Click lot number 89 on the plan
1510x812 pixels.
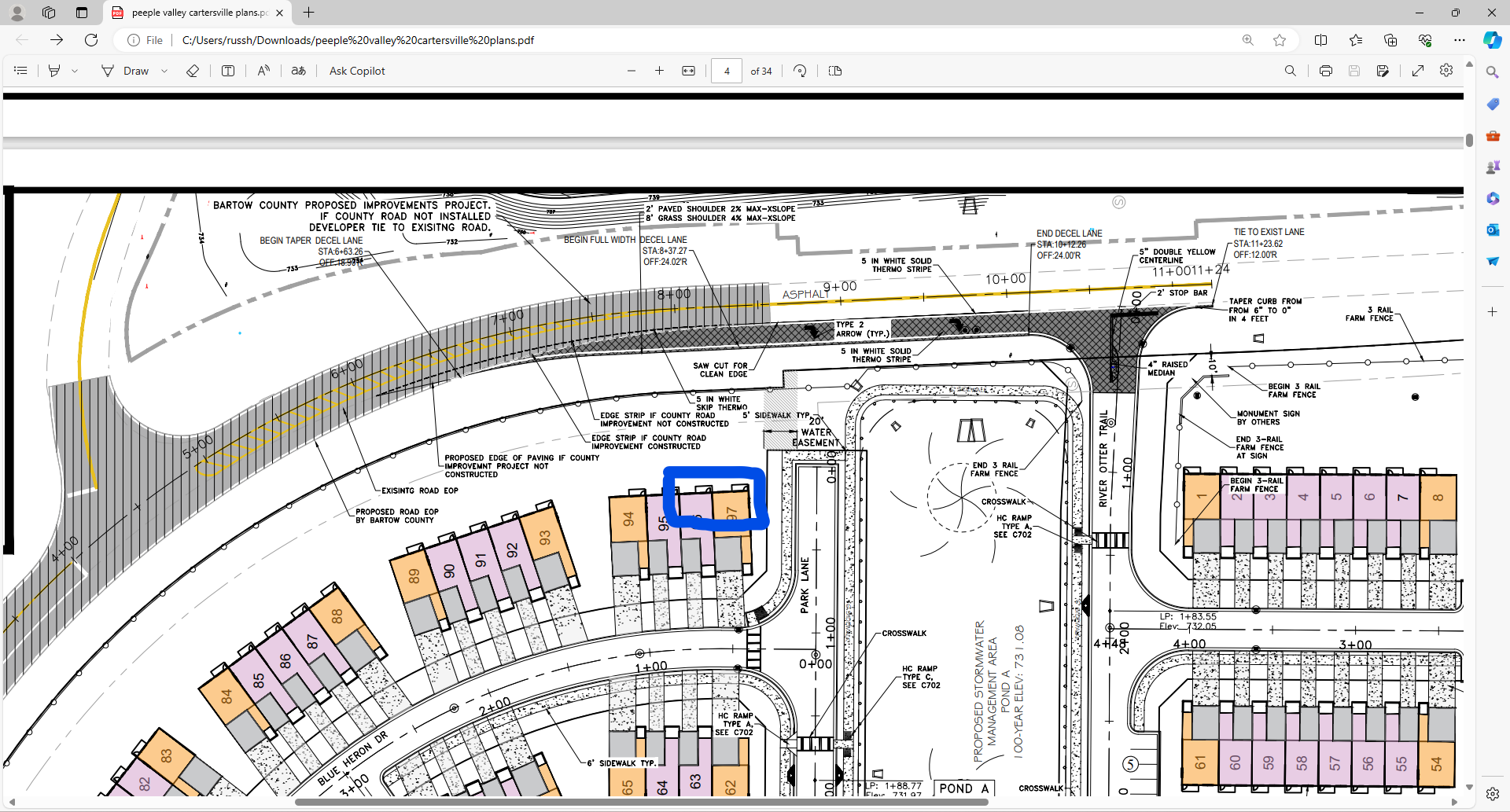[x=414, y=575]
